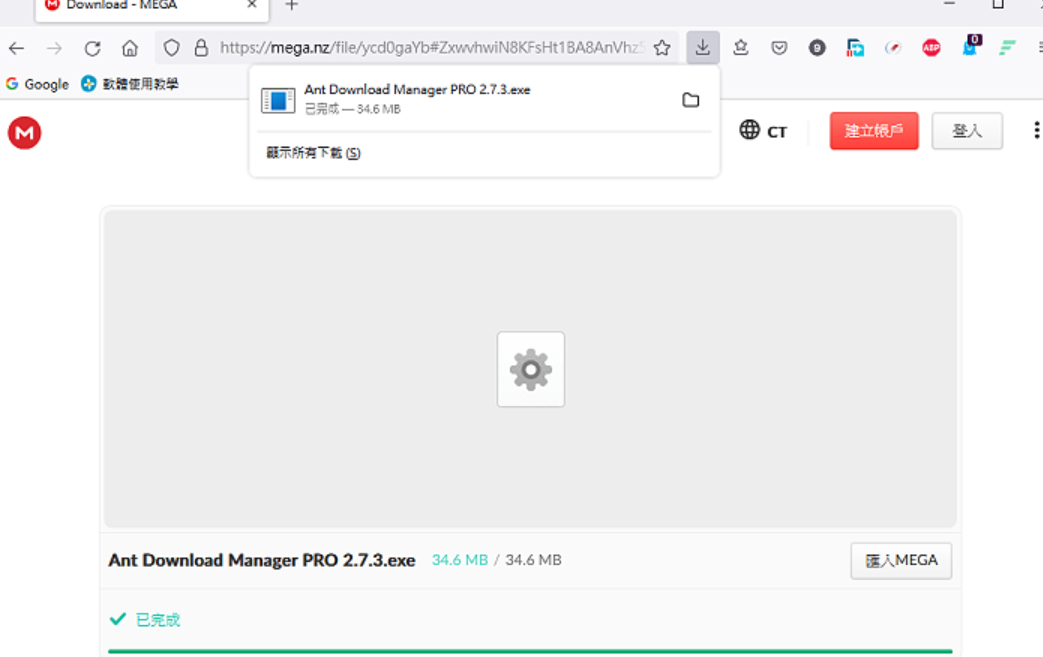Open the tracking protection shield
The height and width of the screenshot is (657, 1043).
point(172,48)
